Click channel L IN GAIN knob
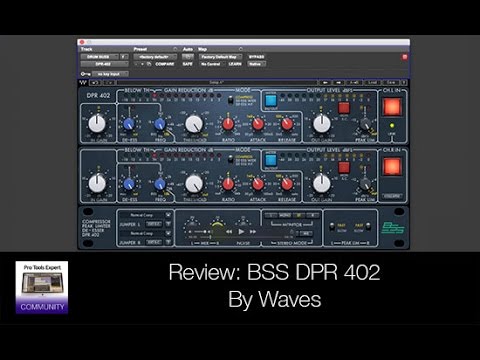 [x=97, y=123]
